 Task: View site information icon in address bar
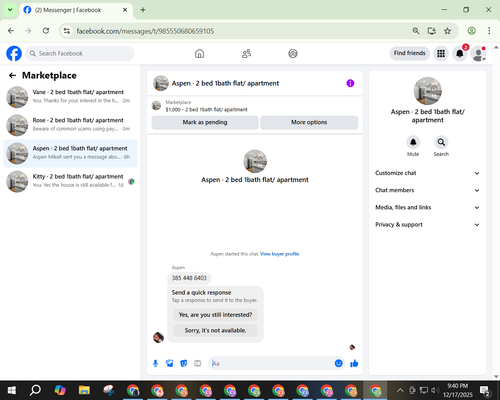coord(67,31)
